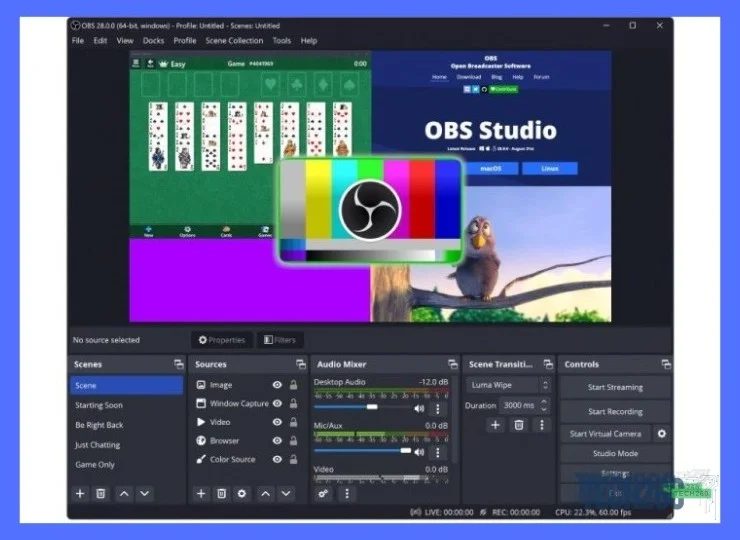Open the Profile menu

[x=185, y=41]
